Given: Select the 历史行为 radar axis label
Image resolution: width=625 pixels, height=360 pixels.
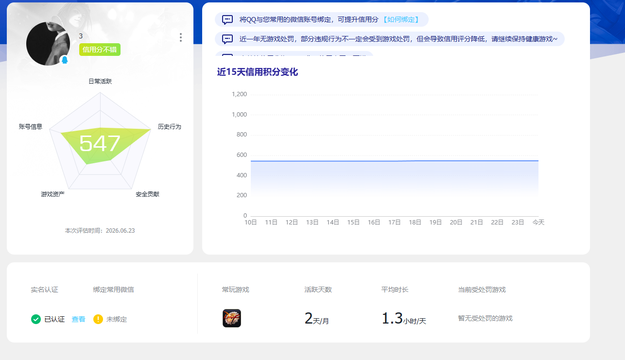Looking at the screenshot, I should (169, 127).
